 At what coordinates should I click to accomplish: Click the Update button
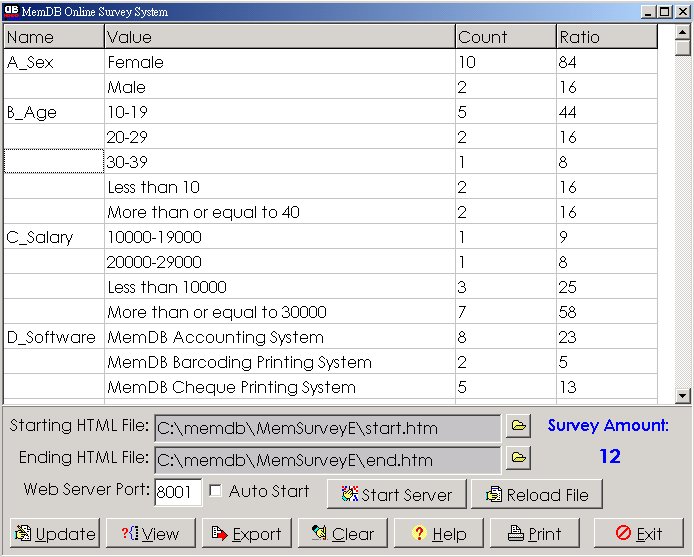[55, 534]
